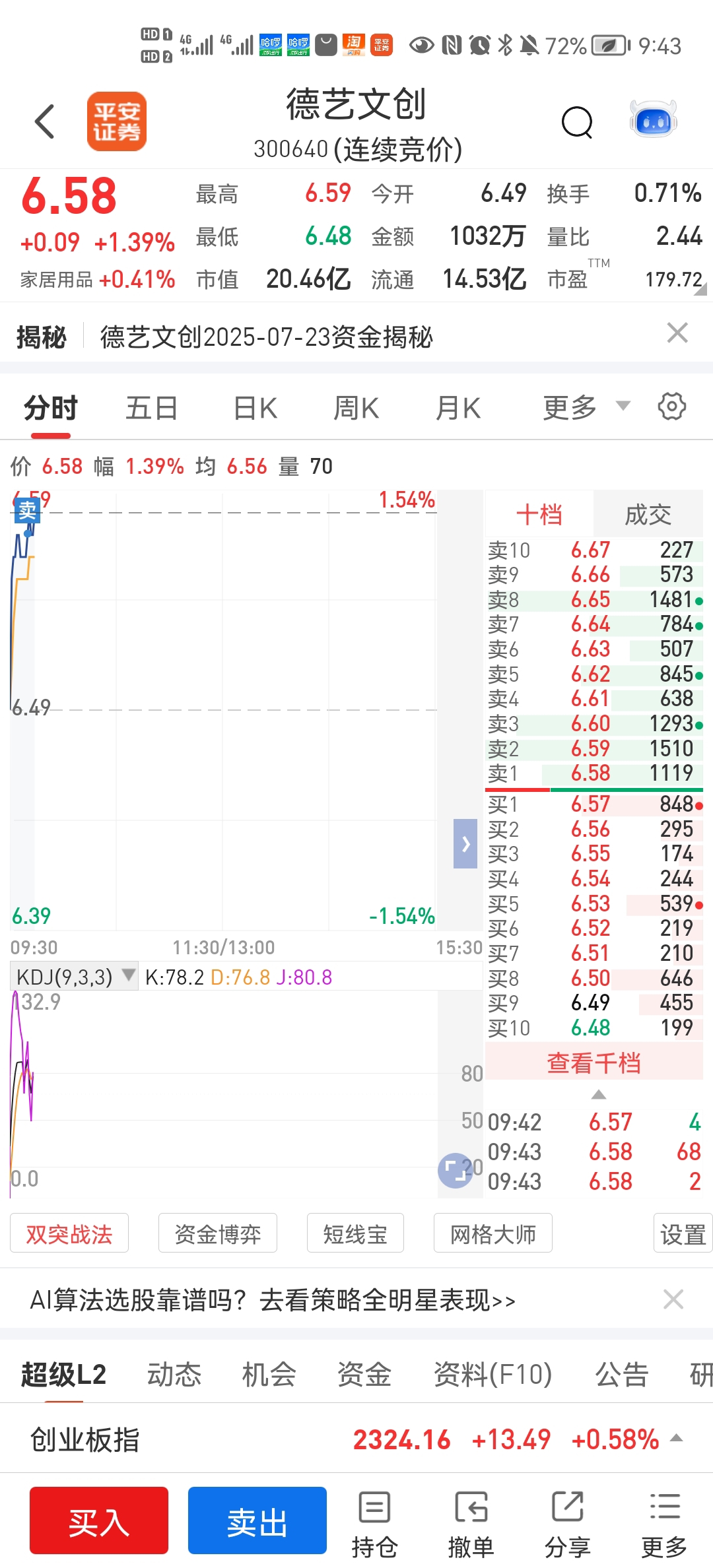
Task: Switch to 分时 tab
Action: tap(51, 407)
